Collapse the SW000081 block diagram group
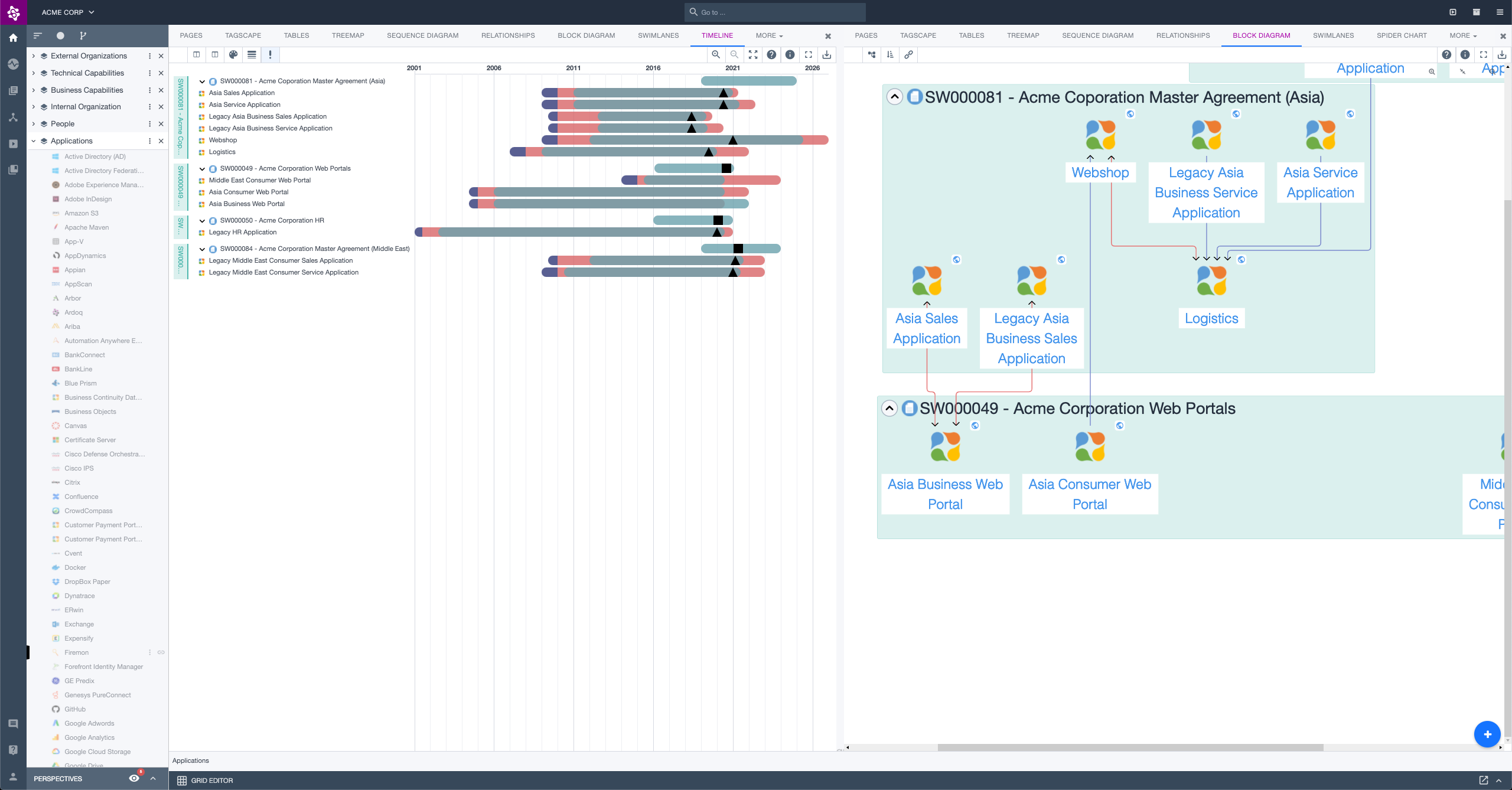Screen dimensions: 1512x790 (x=895, y=97)
